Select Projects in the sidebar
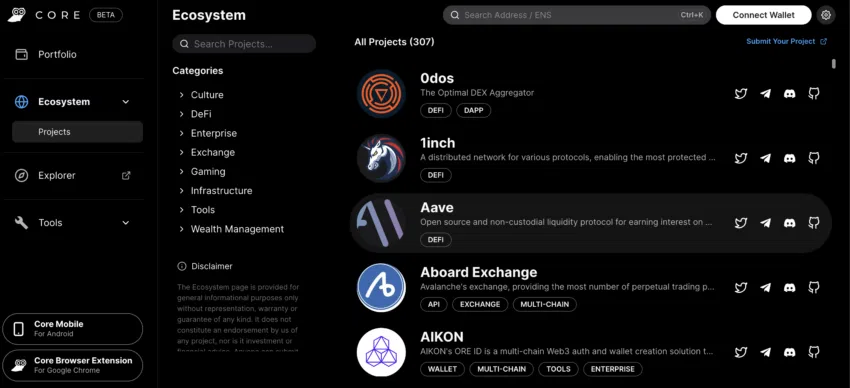850x388 pixels. coord(78,132)
